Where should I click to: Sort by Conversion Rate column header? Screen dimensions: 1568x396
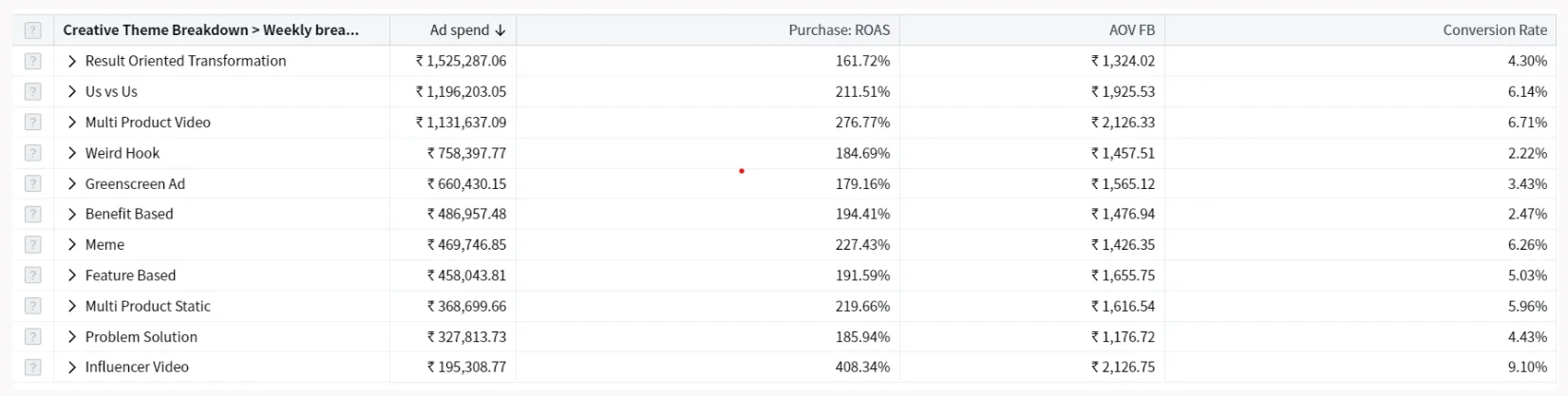1494,30
